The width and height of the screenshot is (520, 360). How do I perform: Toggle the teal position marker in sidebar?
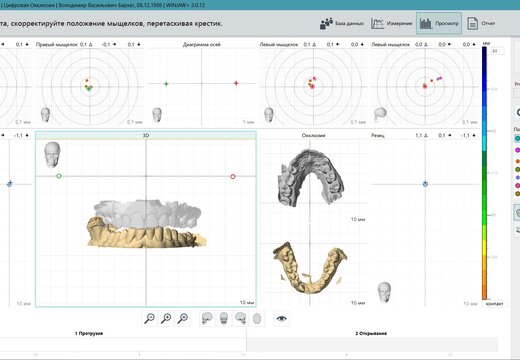coord(517,138)
